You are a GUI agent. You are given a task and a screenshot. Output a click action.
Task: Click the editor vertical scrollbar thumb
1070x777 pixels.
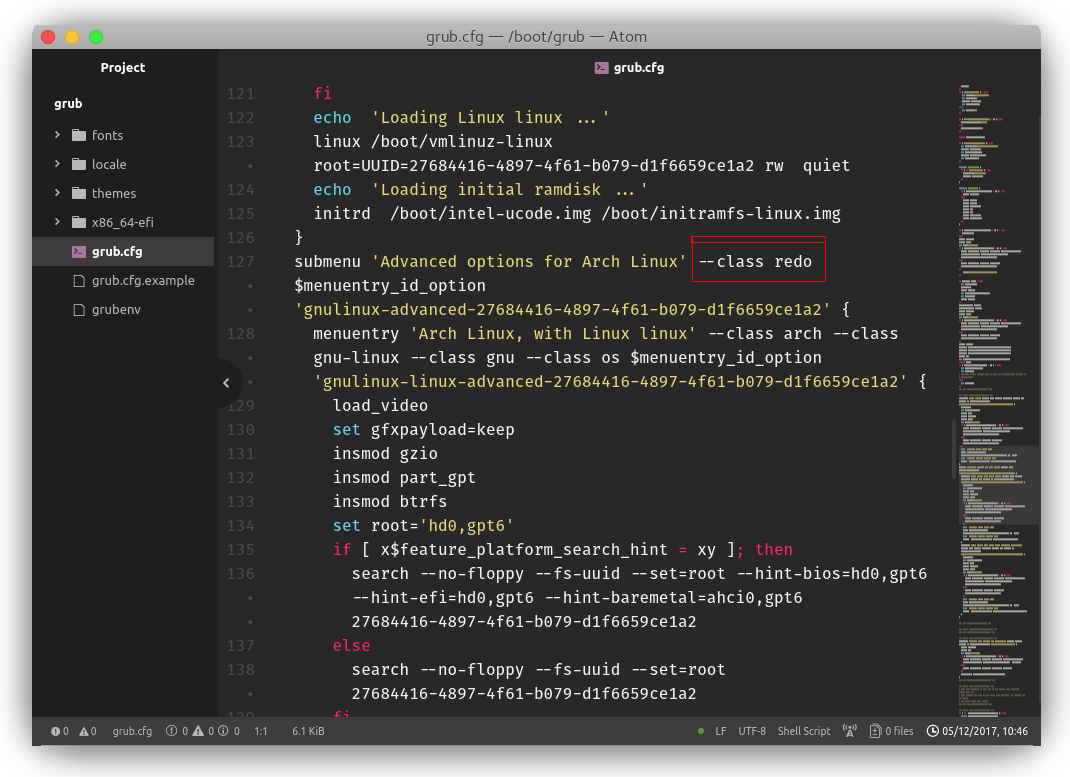[x=953, y=449]
